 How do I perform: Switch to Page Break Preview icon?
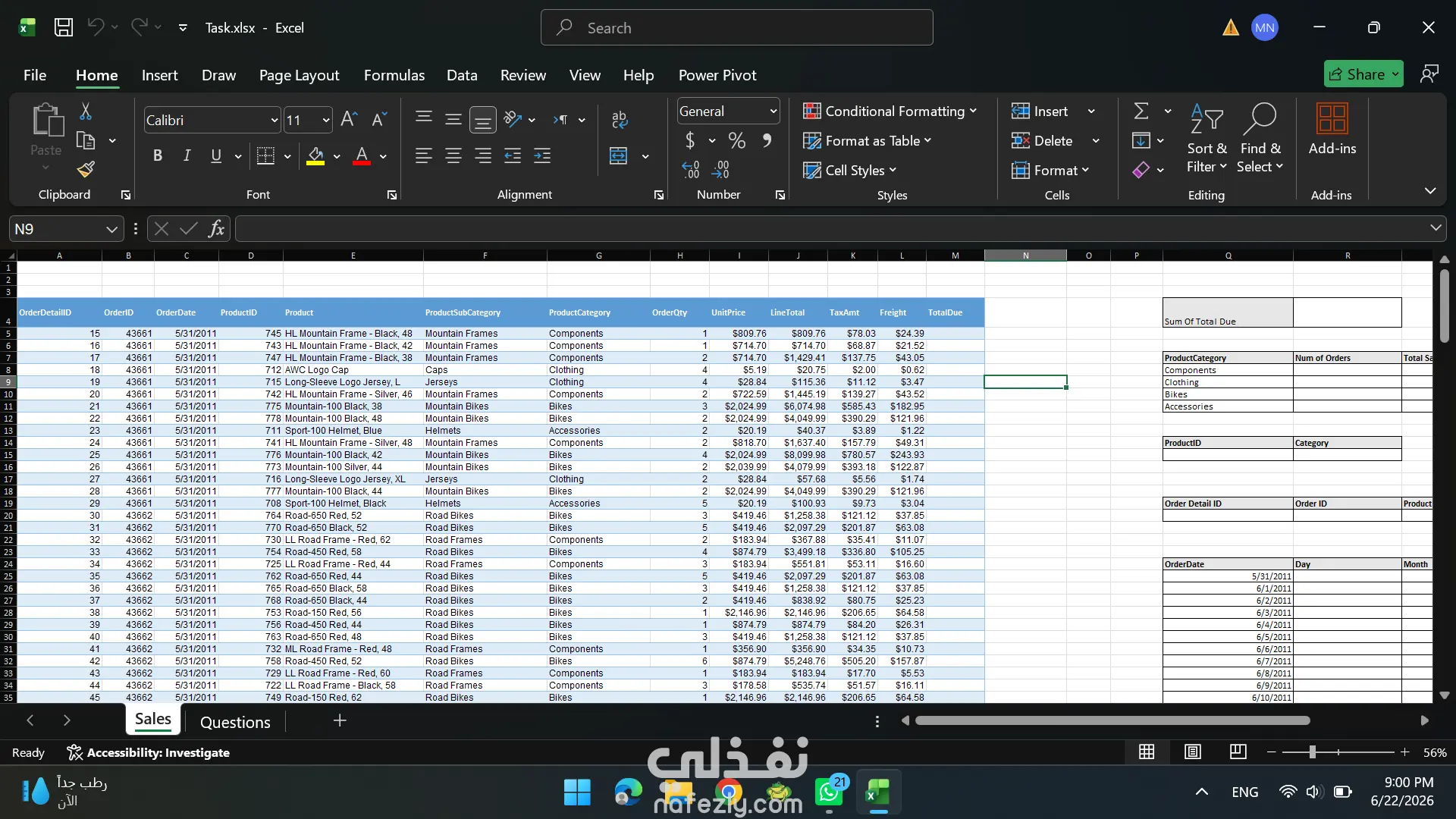1238,752
